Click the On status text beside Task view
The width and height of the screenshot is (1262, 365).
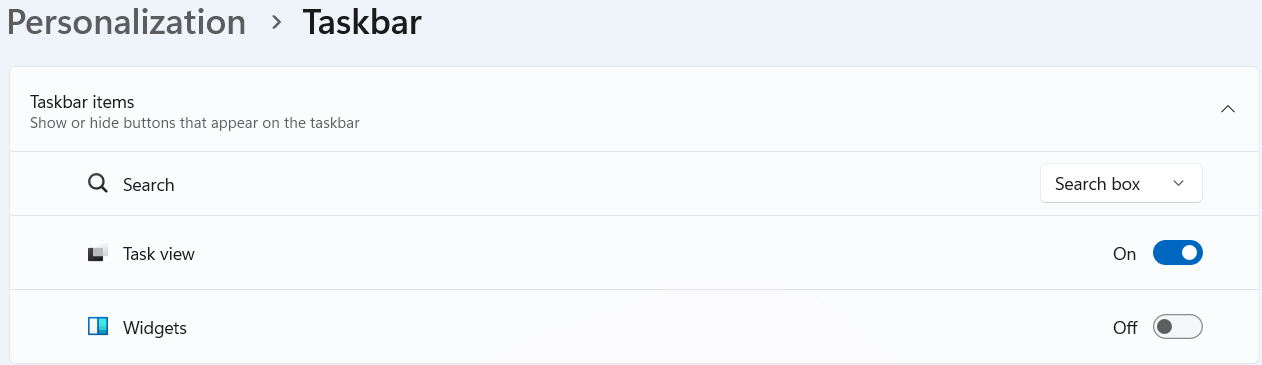click(x=1124, y=254)
